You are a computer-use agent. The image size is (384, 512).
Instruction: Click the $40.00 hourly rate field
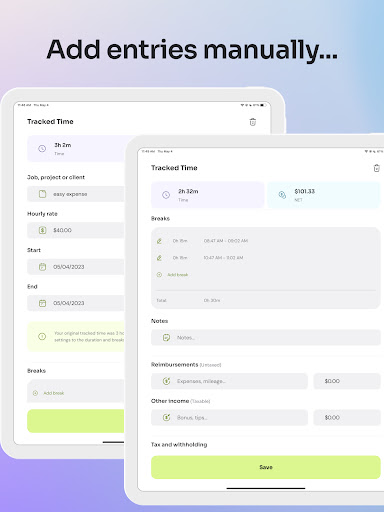(x=76, y=230)
